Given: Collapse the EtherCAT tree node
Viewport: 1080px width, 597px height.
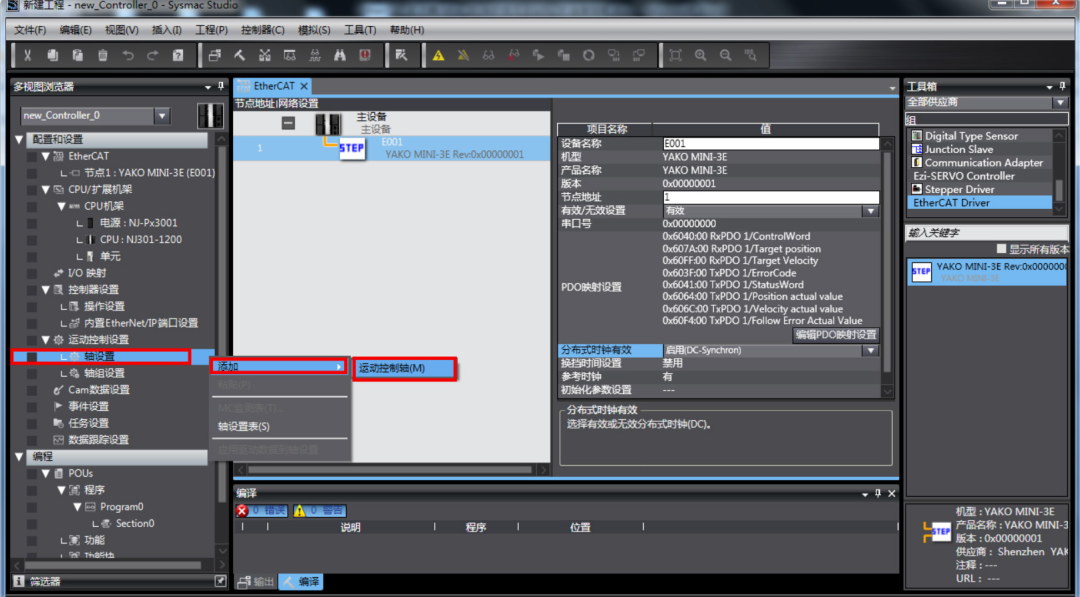Looking at the screenshot, I should [45, 156].
